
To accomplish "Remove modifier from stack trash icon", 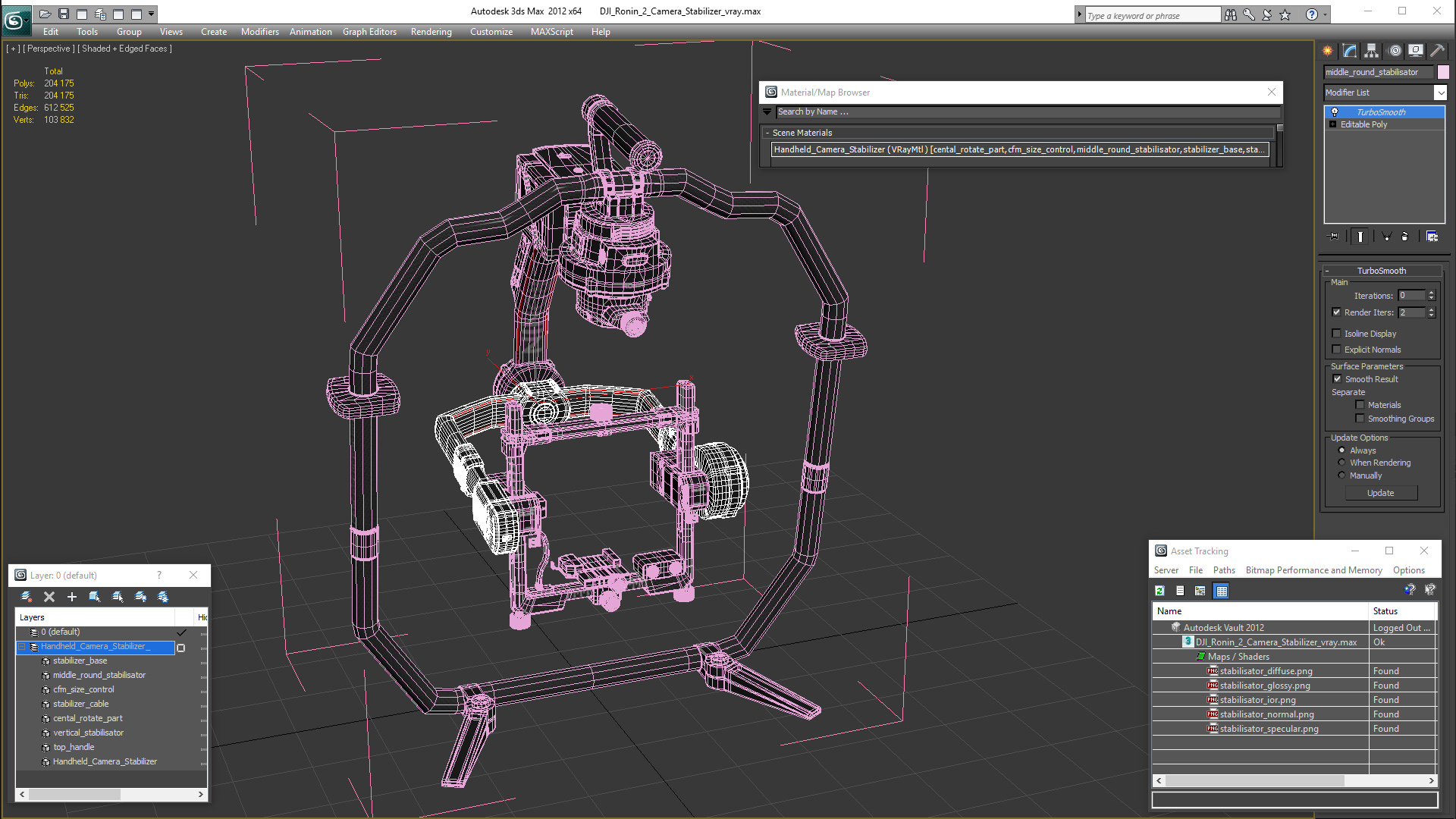I will tap(1404, 237).
